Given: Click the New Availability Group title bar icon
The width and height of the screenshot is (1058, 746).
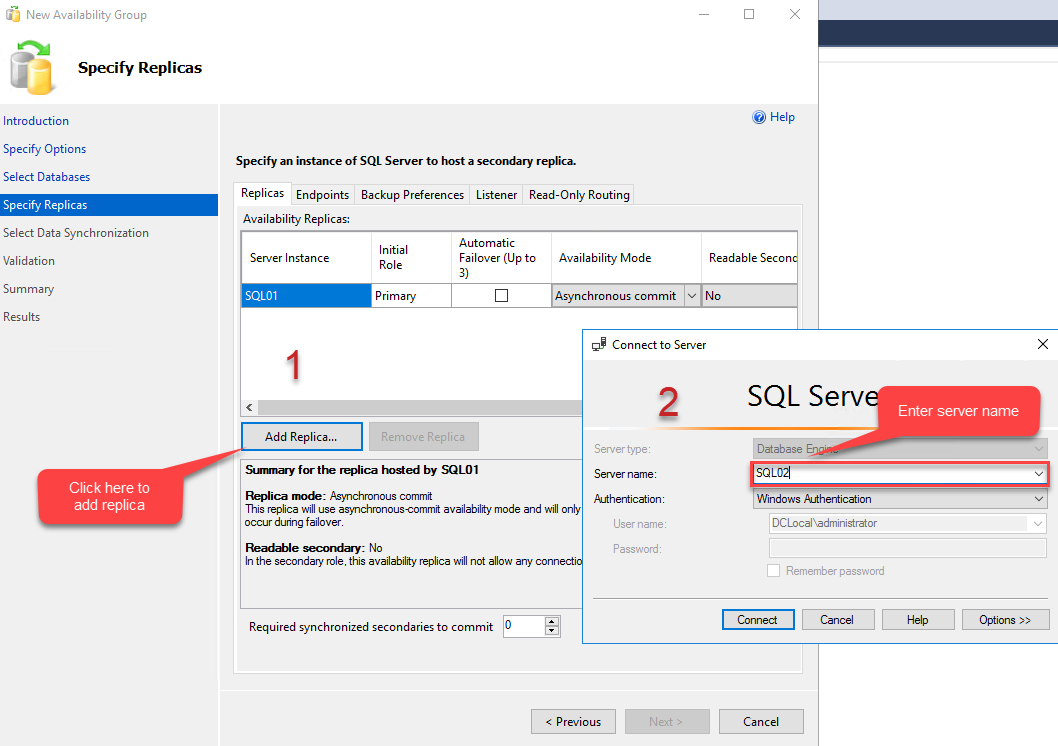Looking at the screenshot, I should click(13, 14).
